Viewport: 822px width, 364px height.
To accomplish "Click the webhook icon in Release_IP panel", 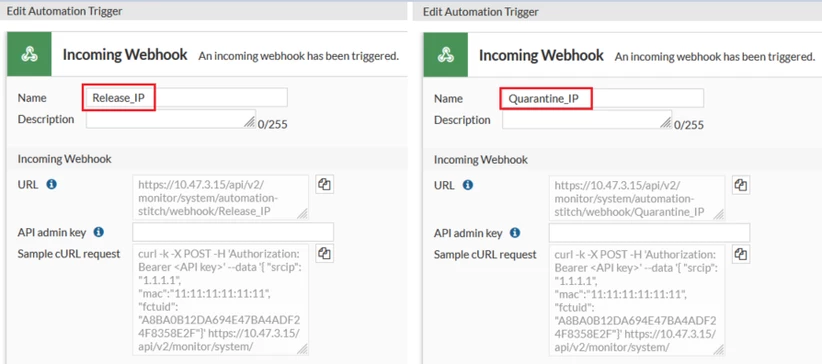I will click(29, 54).
